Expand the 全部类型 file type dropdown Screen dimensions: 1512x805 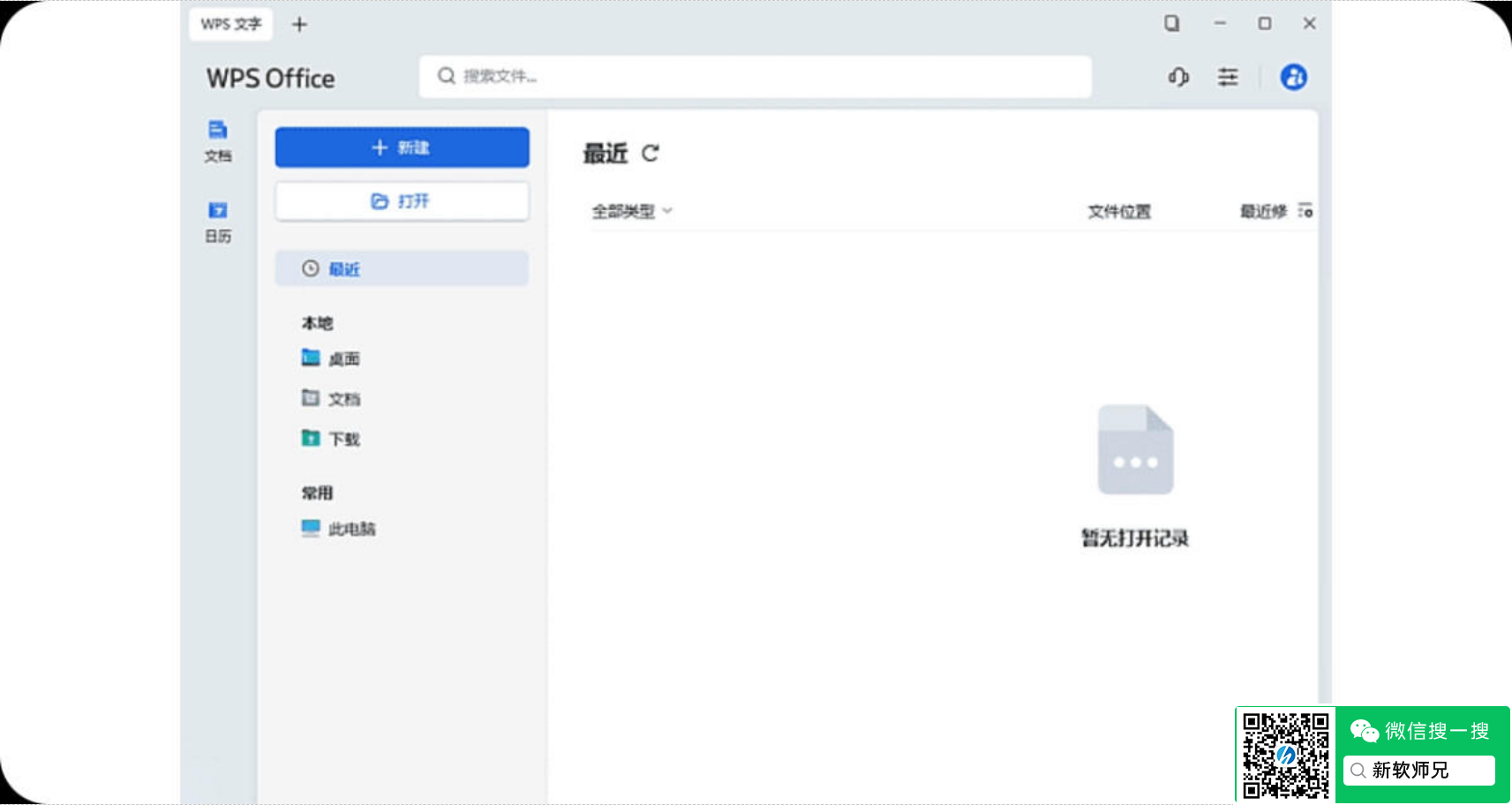(x=631, y=211)
